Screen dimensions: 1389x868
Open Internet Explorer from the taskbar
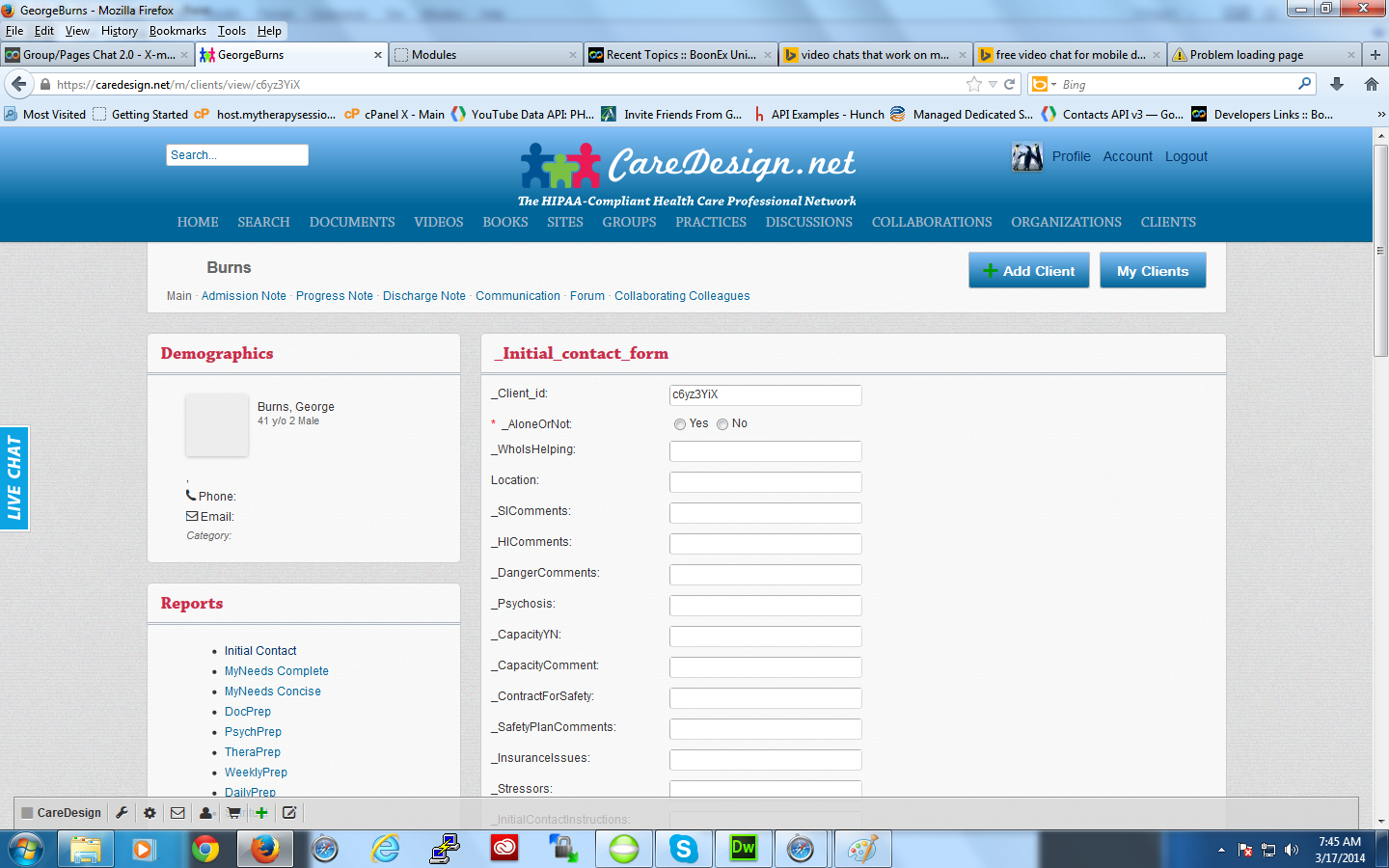385,850
